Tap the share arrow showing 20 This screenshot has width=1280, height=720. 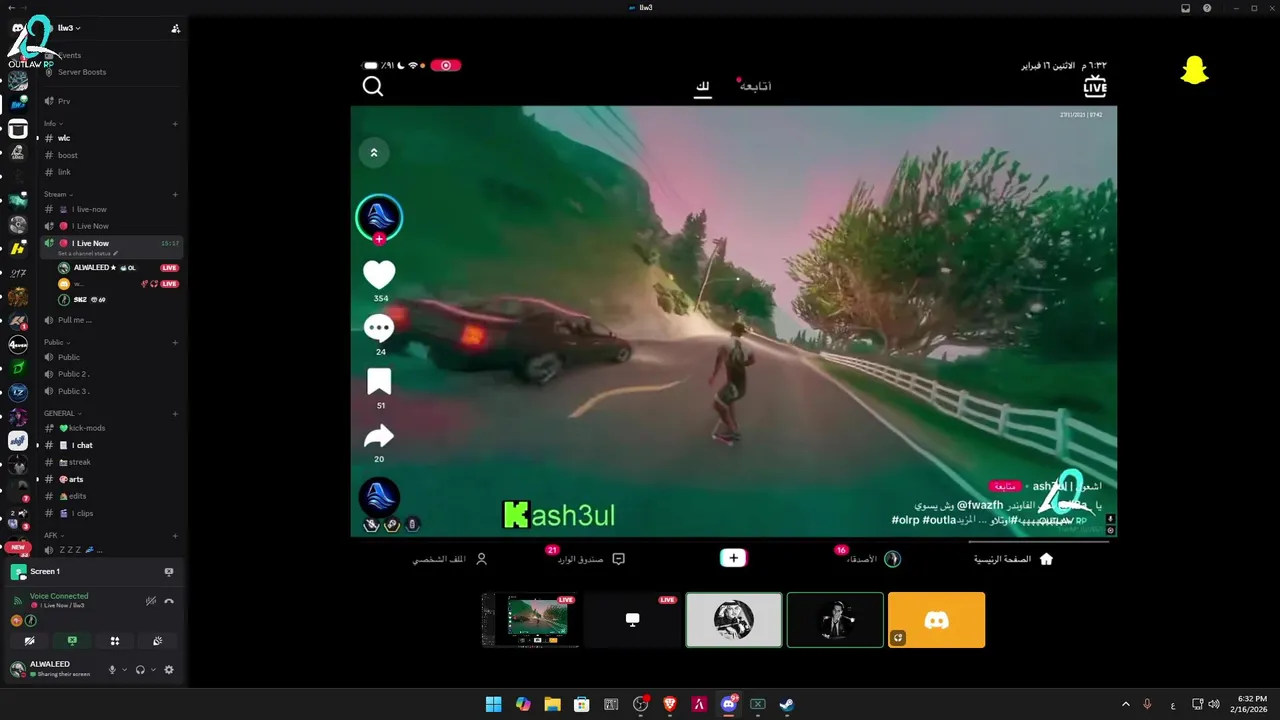(x=379, y=436)
